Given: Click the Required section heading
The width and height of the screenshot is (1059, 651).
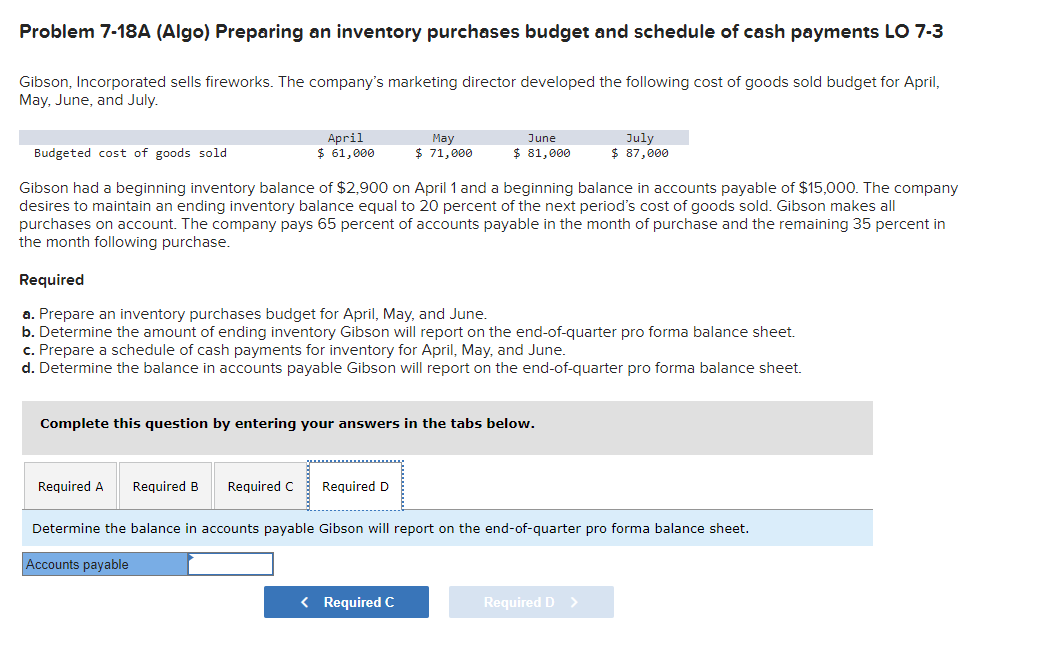Looking at the screenshot, I should (49, 279).
